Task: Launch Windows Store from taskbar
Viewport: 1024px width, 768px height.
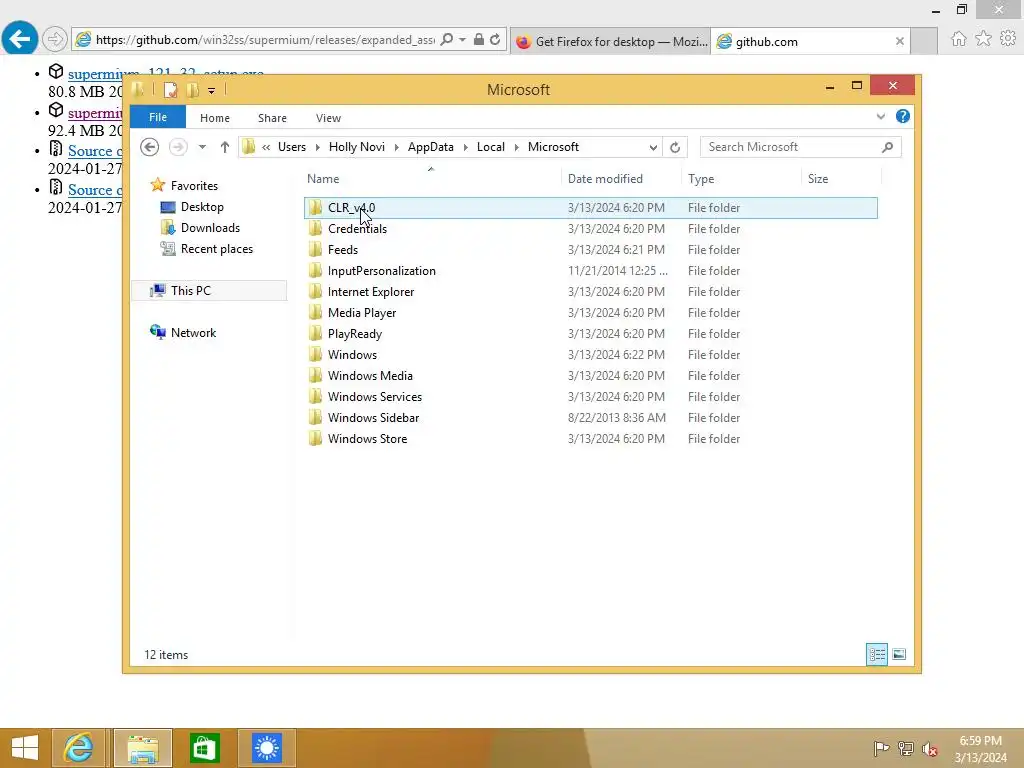Action: [x=204, y=748]
